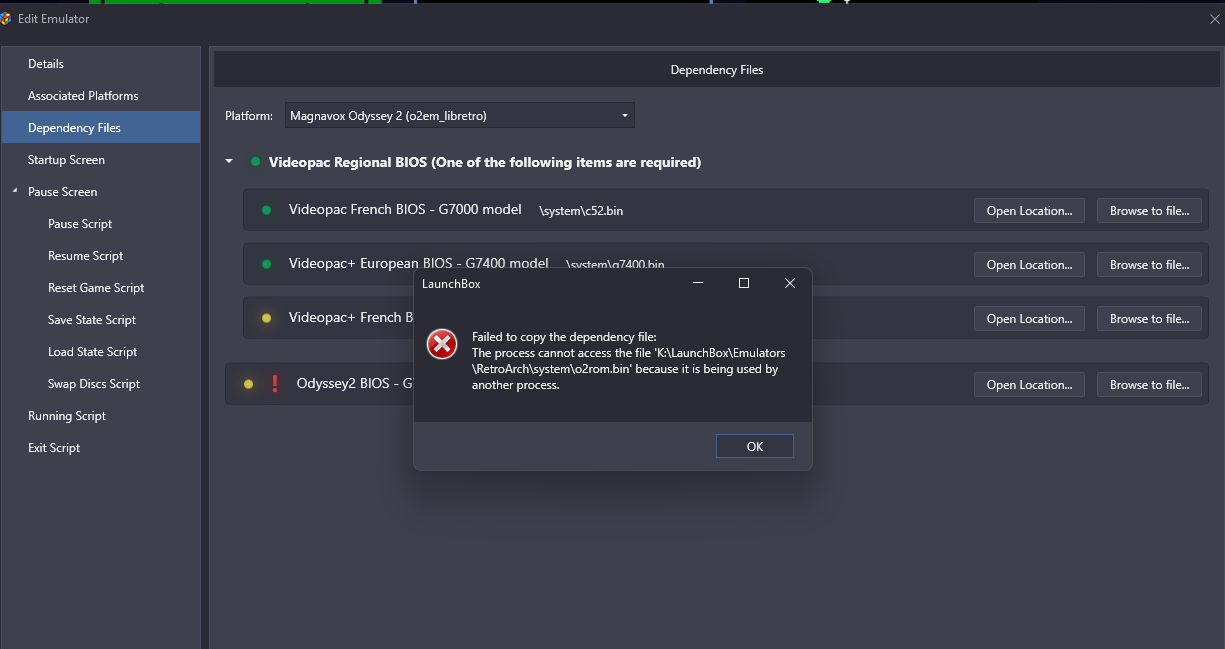Viewport: 1225px width, 649px height.
Task: Click the Videopac French BIOS - G7000 model label
Action: [405, 210]
